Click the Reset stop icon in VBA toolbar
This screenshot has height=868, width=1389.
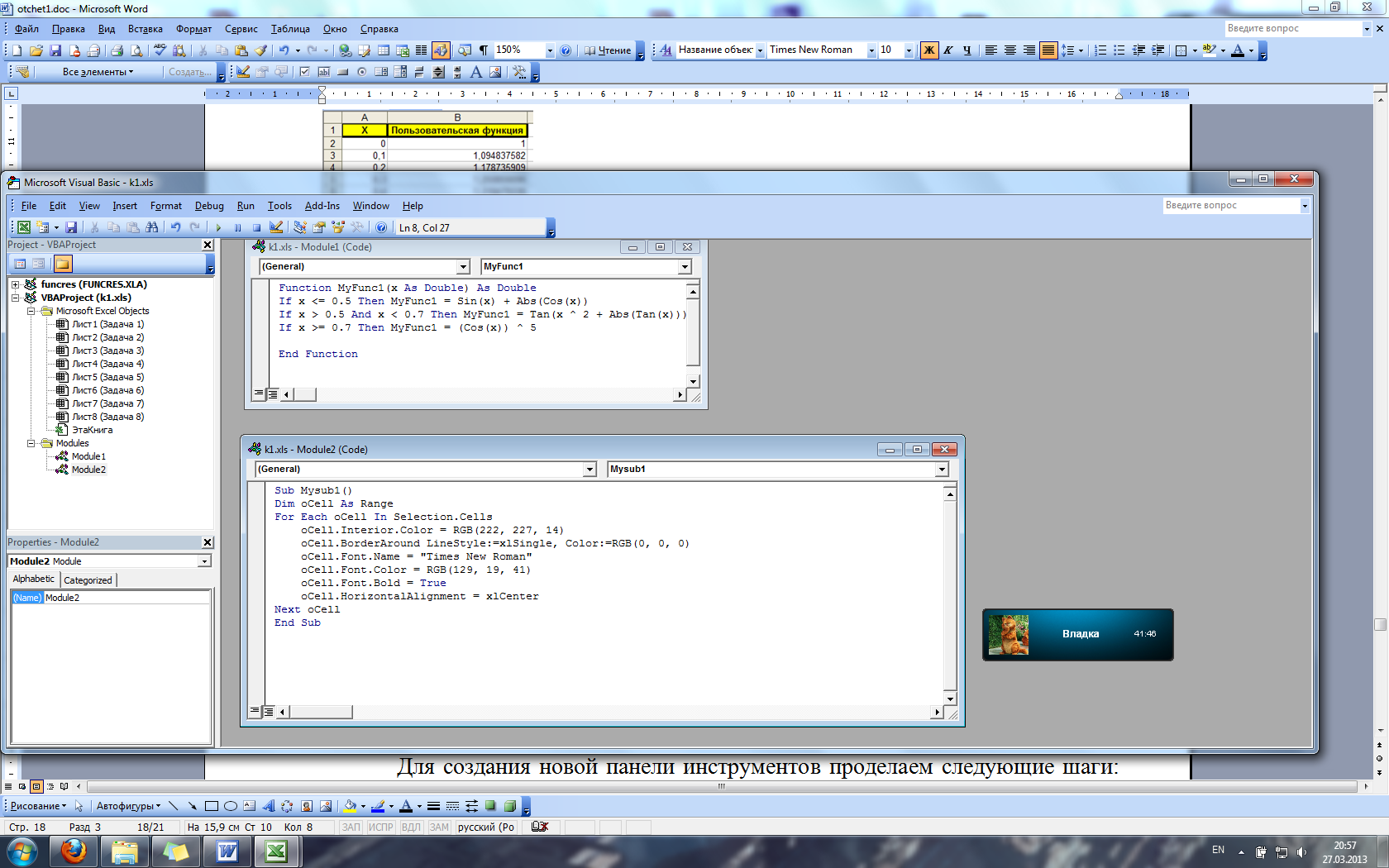256,227
